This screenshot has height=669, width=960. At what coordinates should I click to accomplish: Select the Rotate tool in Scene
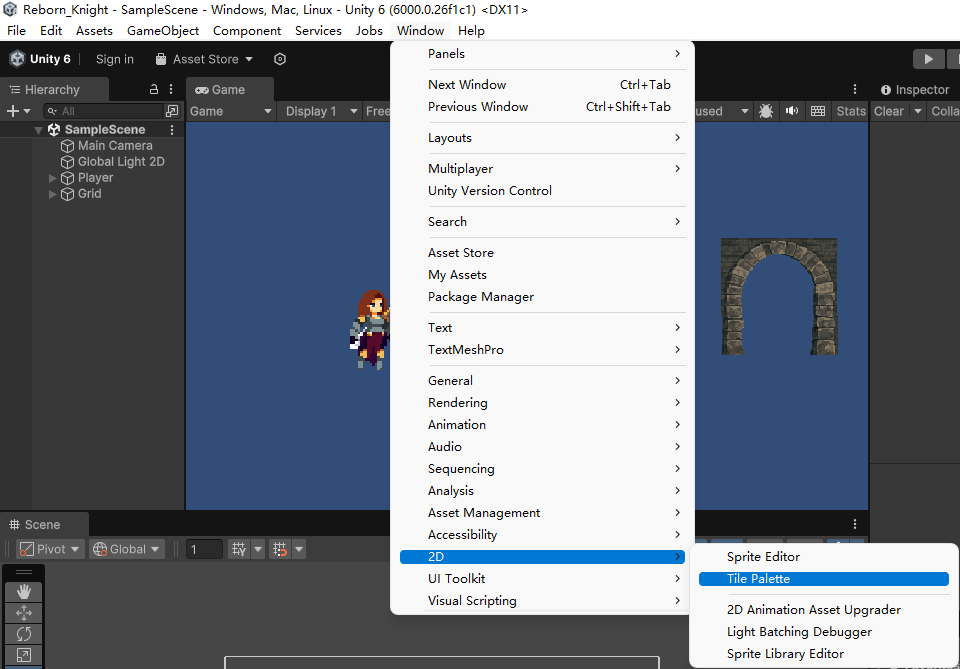coord(24,633)
